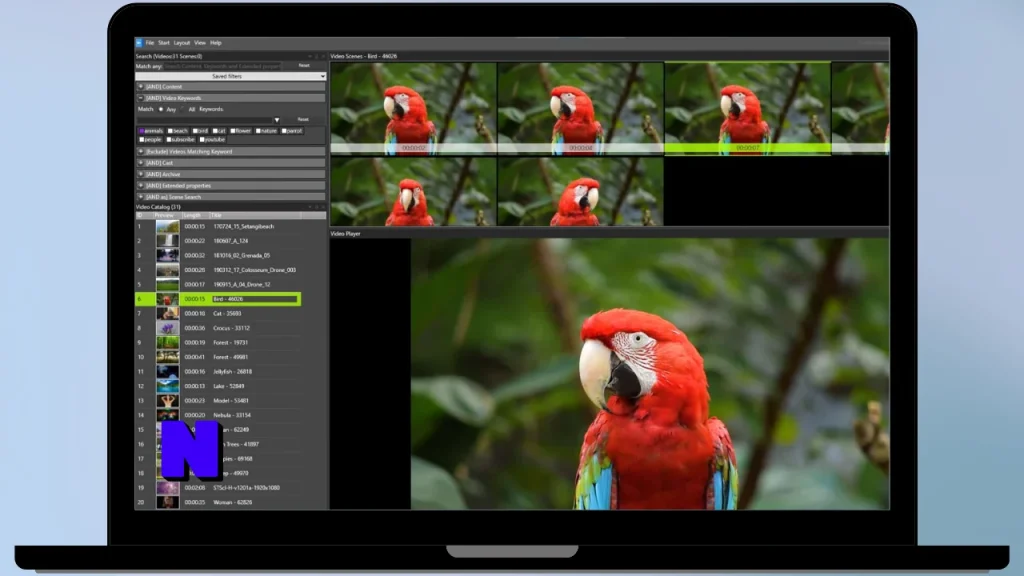Image resolution: width=1024 pixels, height=576 pixels.
Task: Open scene thumbnail at 00:00:04
Action: [x=581, y=108]
